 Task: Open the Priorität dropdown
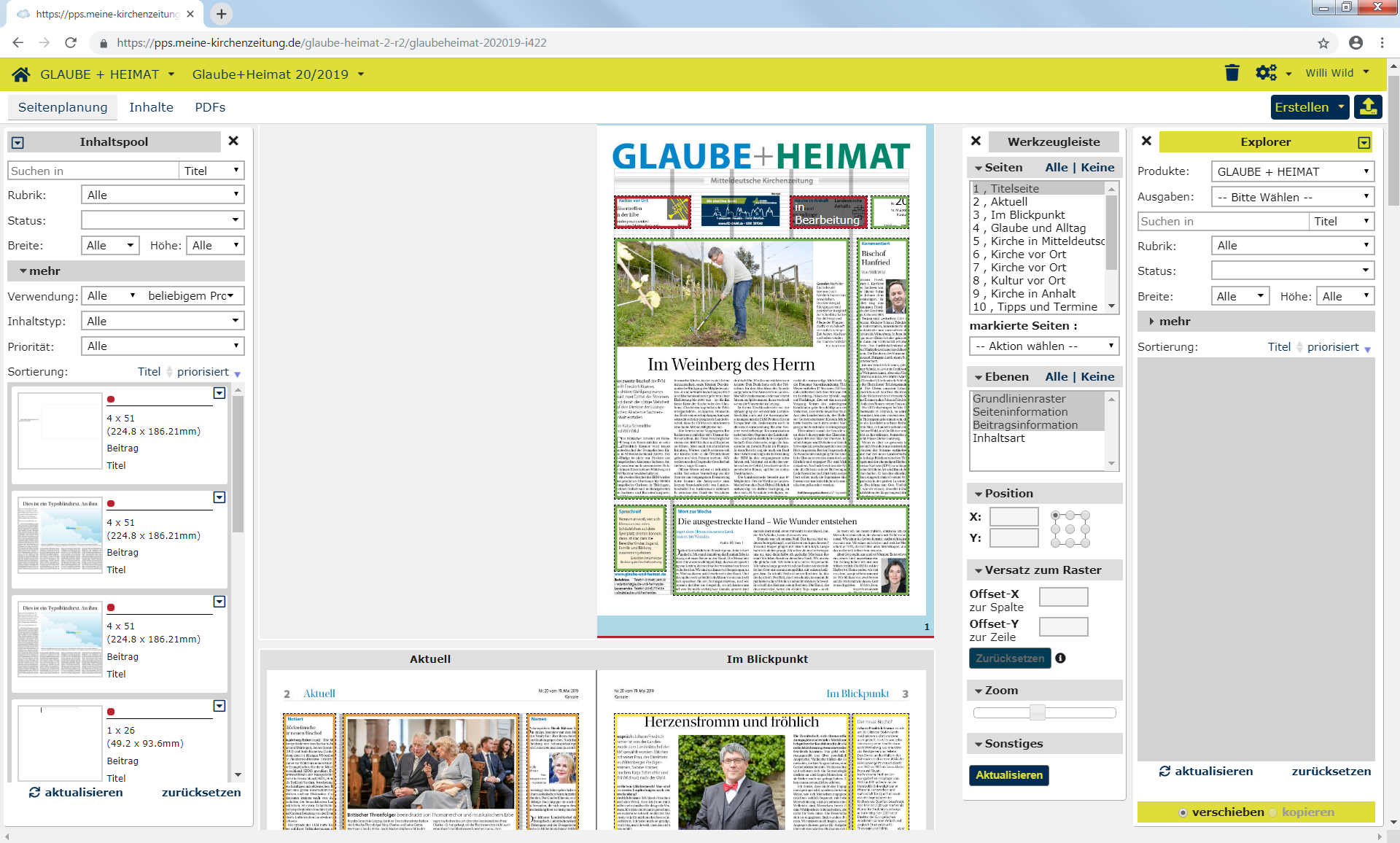coord(163,346)
